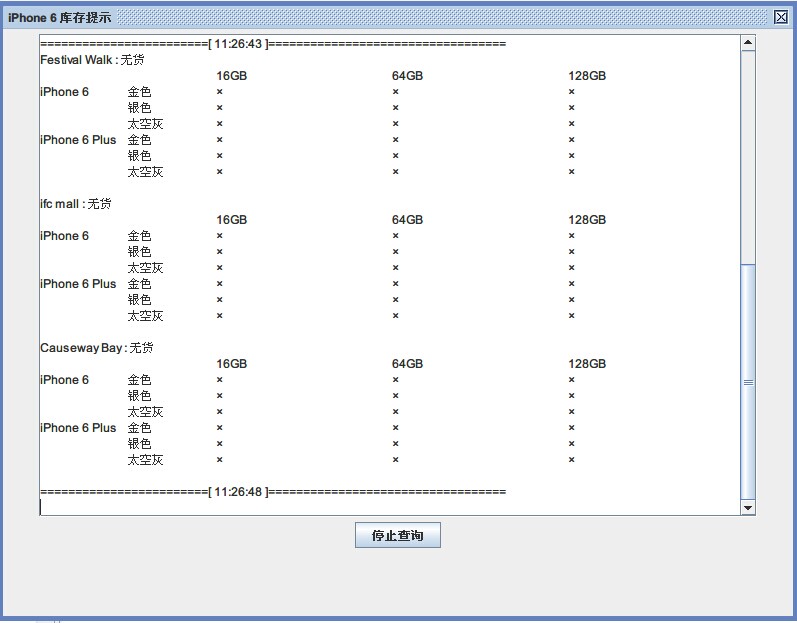Click 128GB × for ifc mall iPhone 6 Plus 太空灰
The width and height of the screenshot is (797, 623).
(572, 316)
